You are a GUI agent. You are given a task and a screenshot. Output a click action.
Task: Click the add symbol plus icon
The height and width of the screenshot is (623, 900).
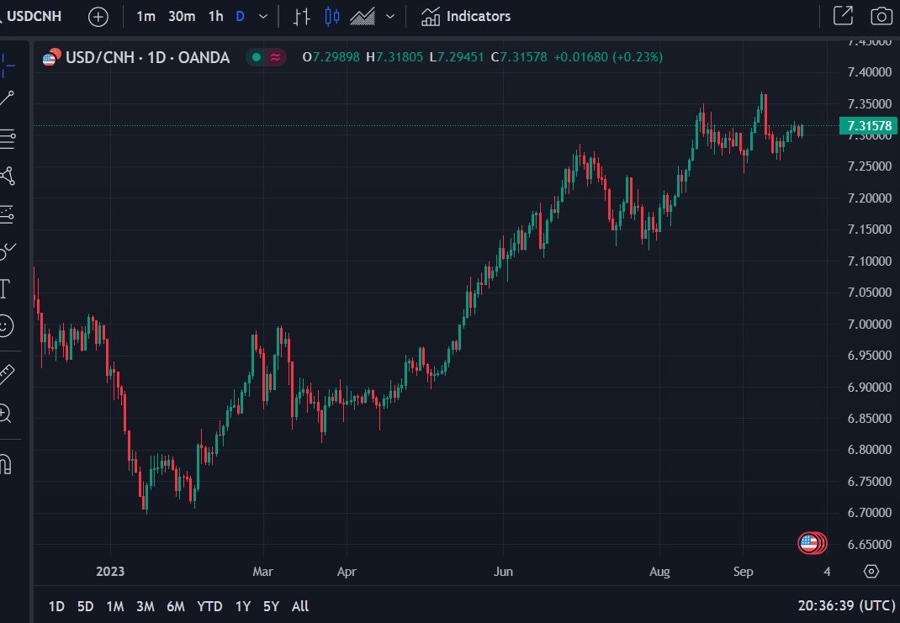click(x=98, y=16)
